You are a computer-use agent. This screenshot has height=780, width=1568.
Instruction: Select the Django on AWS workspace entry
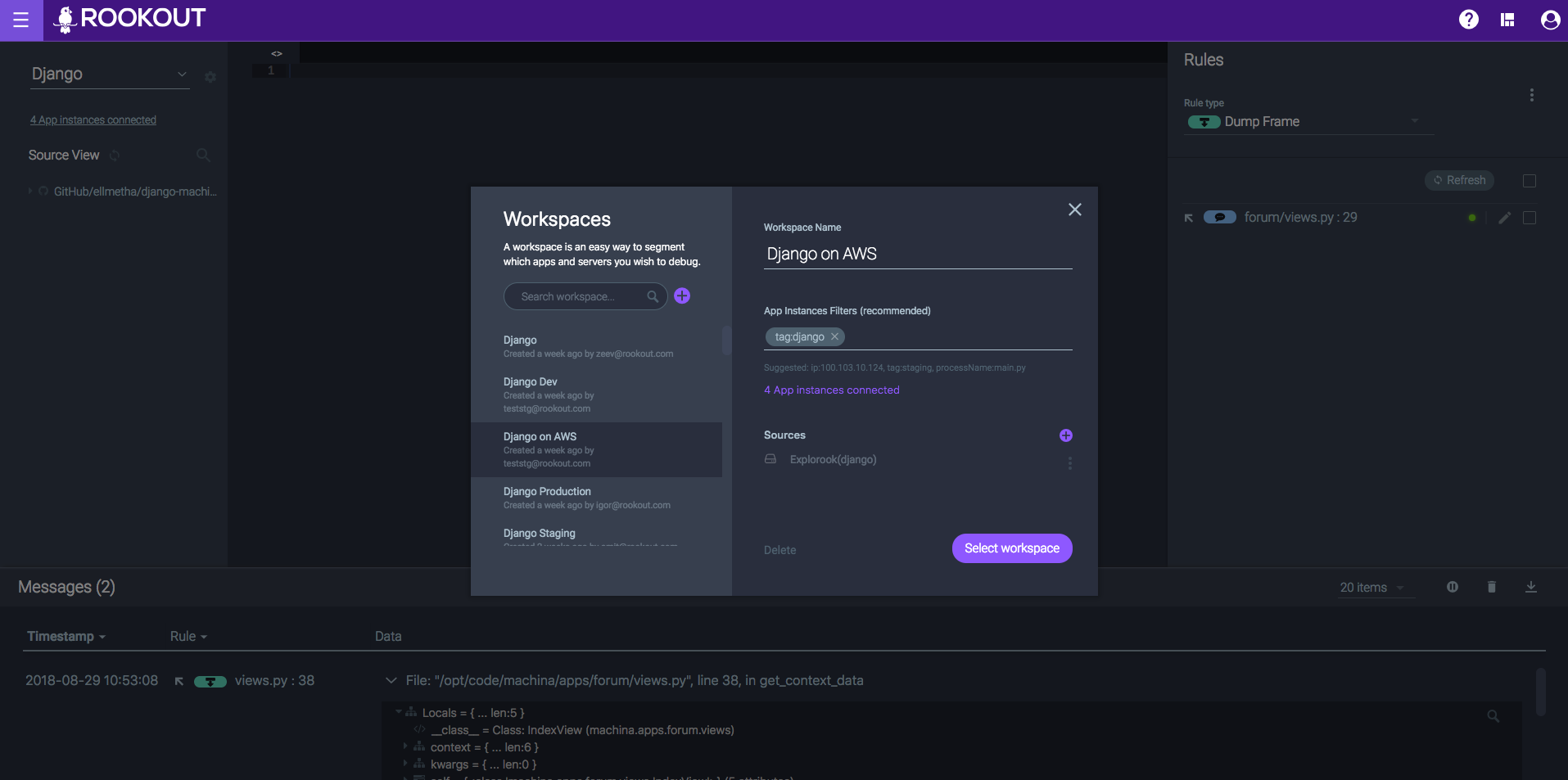click(x=596, y=449)
